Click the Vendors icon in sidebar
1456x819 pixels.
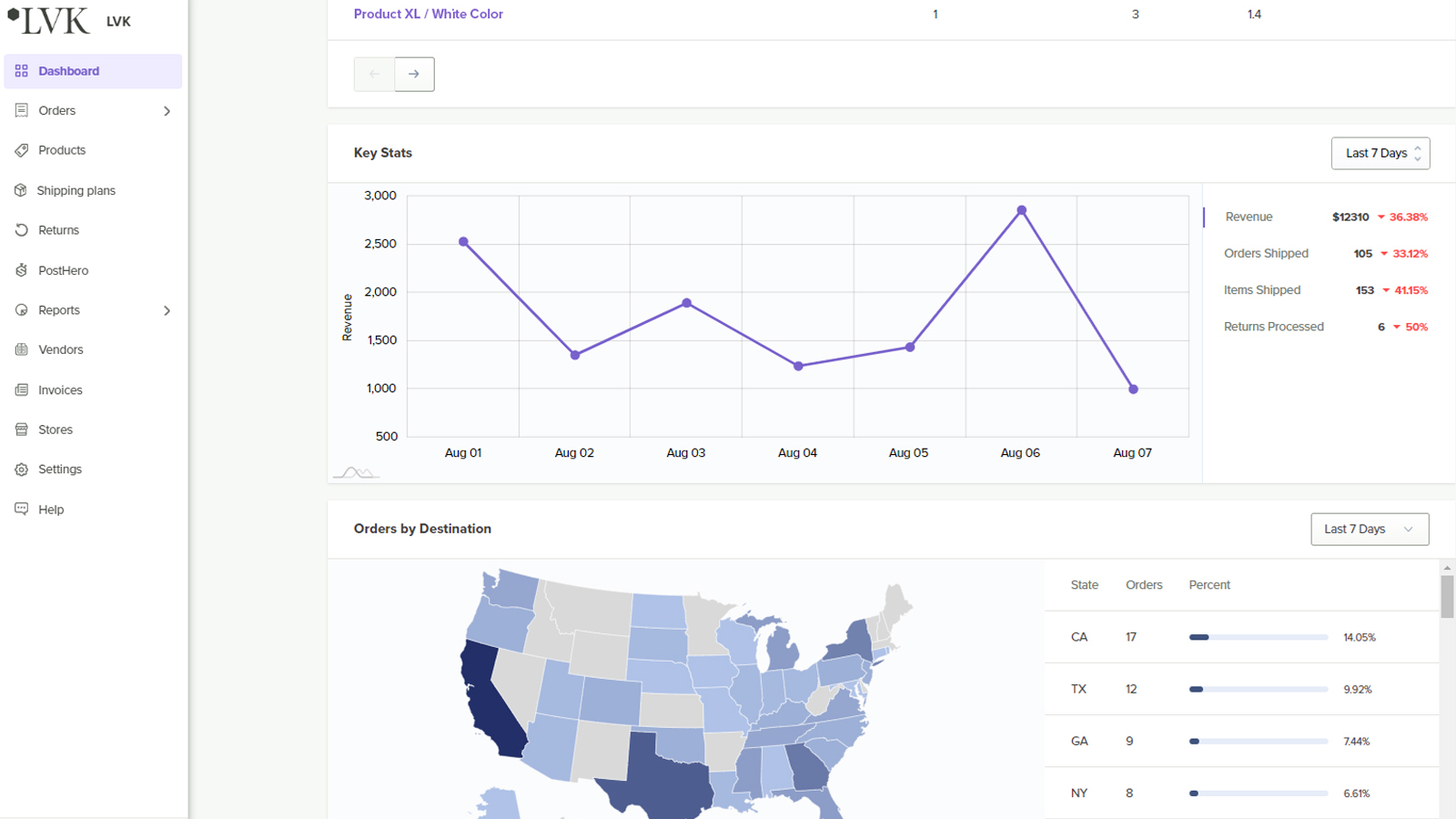[x=22, y=349]
